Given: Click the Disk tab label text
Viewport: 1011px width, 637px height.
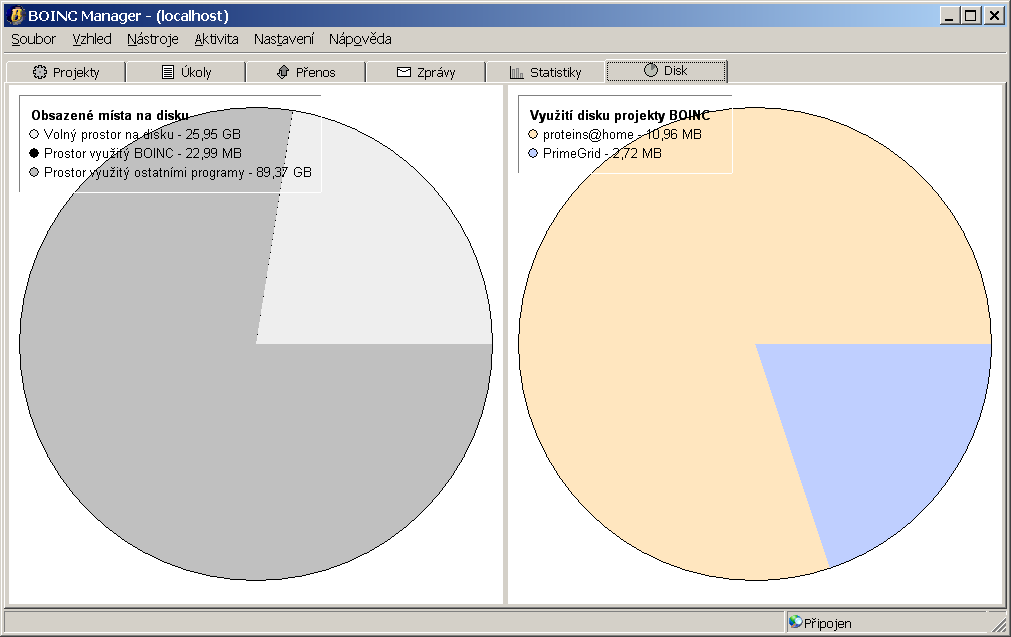Looking at the screenshot, I should point(676,70).
